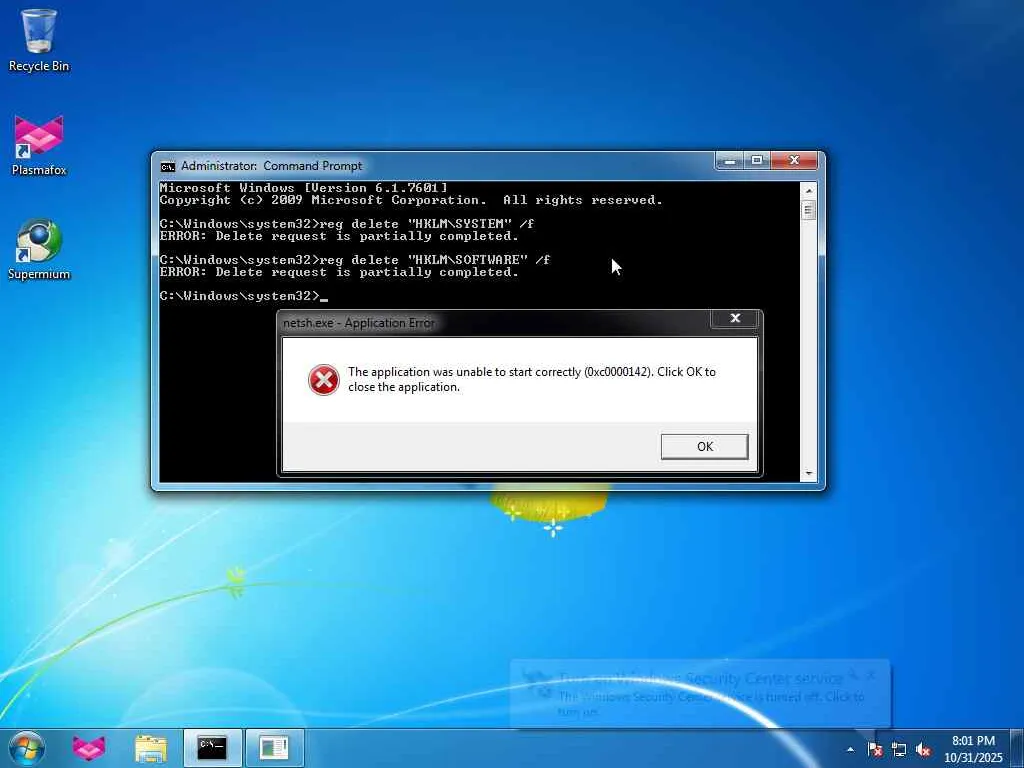
Task: Click the muted volume tray icon
Action: tap(923, 750)
